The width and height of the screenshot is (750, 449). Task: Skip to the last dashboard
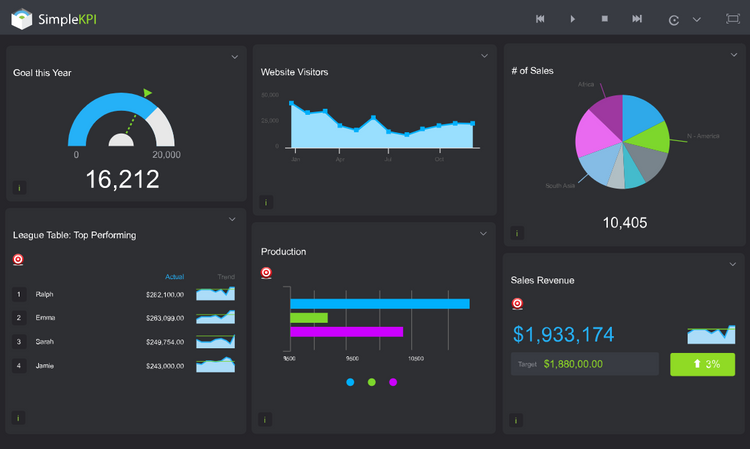[x=637, y=19]
